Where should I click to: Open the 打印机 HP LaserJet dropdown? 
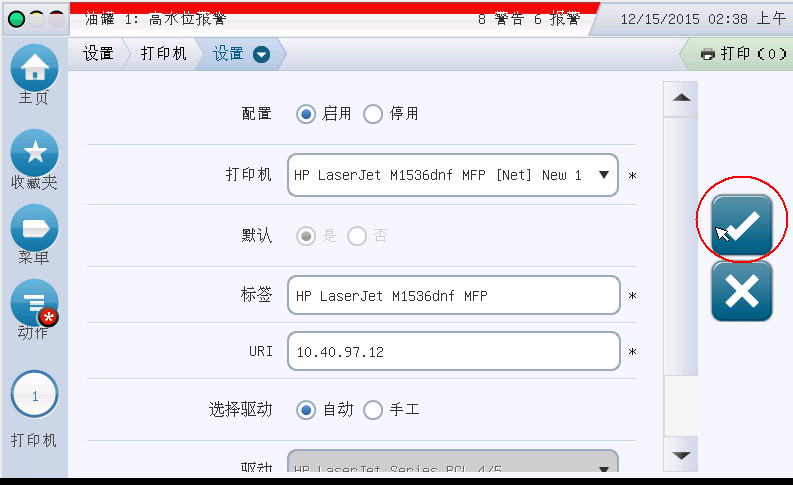(x=452, y=175)
